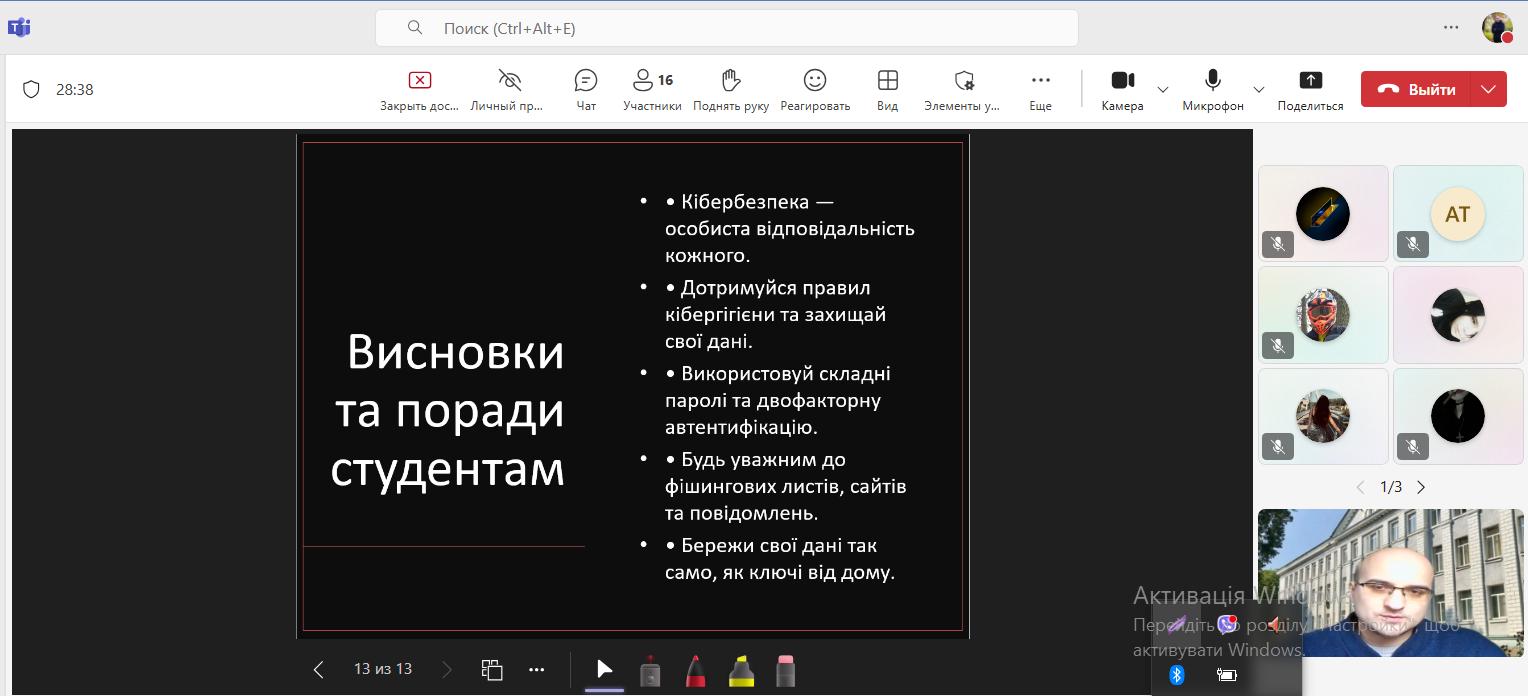Click the red Leave meeting button
This screenshot has width=1528, height=696.
(1416, 89)
